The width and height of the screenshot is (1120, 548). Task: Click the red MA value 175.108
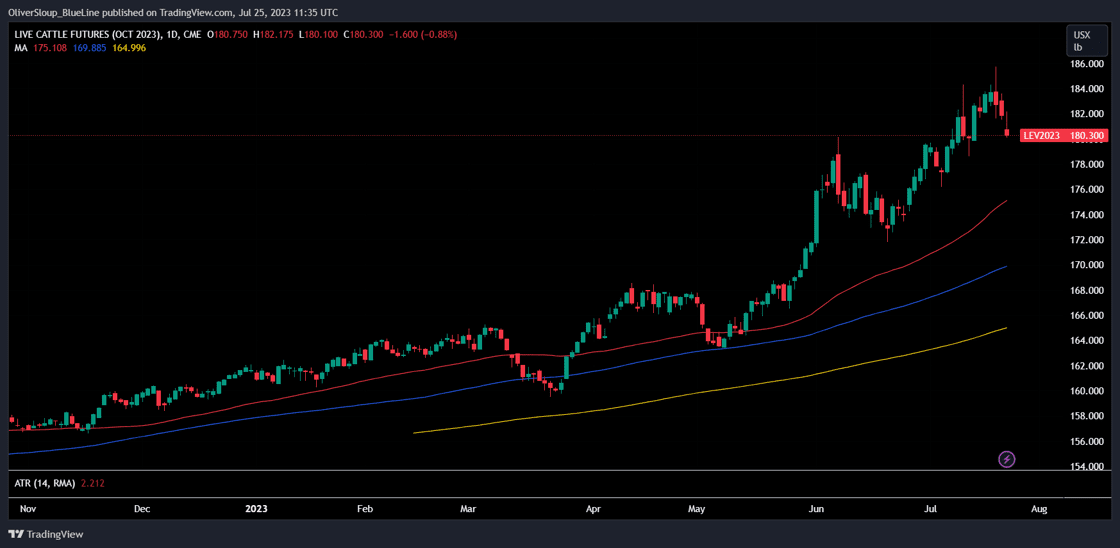point(49,47)
